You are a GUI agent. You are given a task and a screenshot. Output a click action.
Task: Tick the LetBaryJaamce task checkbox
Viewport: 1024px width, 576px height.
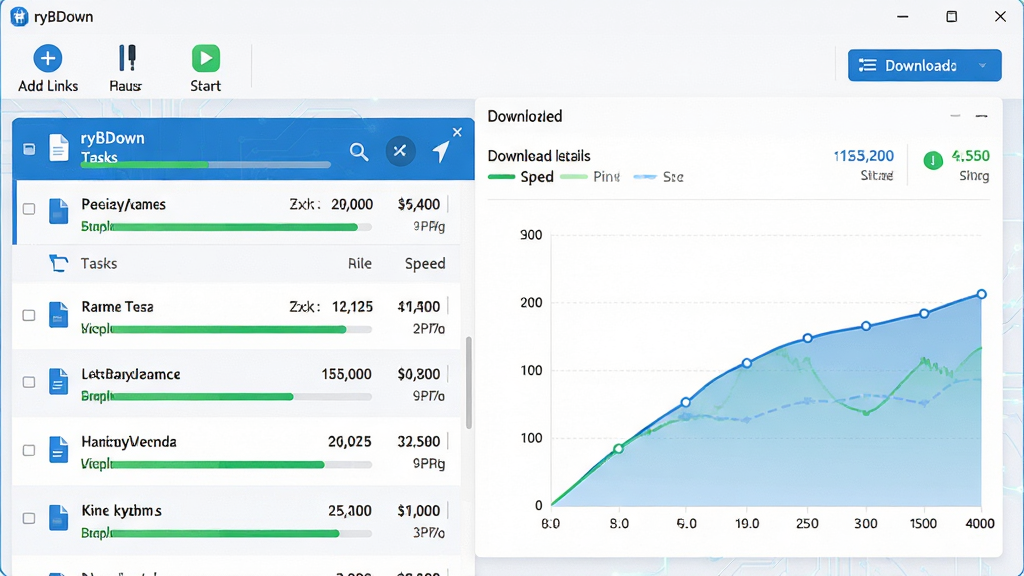[29, 382]
